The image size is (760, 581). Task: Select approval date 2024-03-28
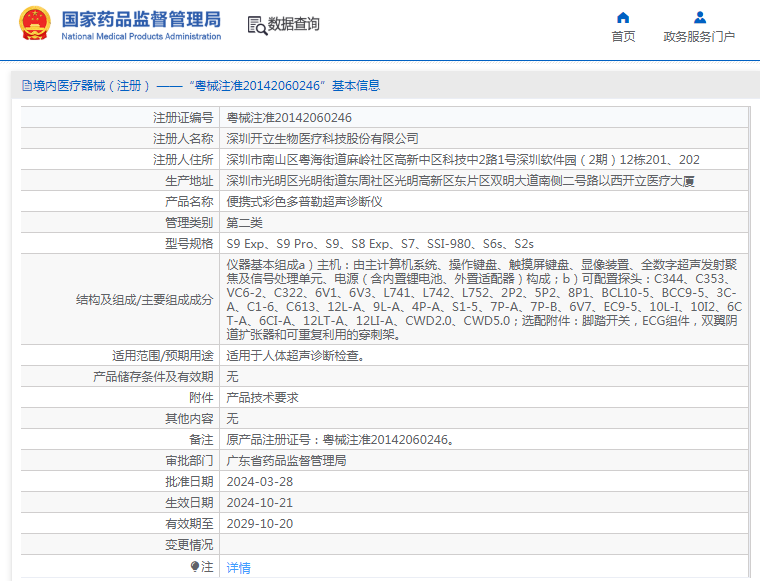pyautogui.click(x=260, y=482)
